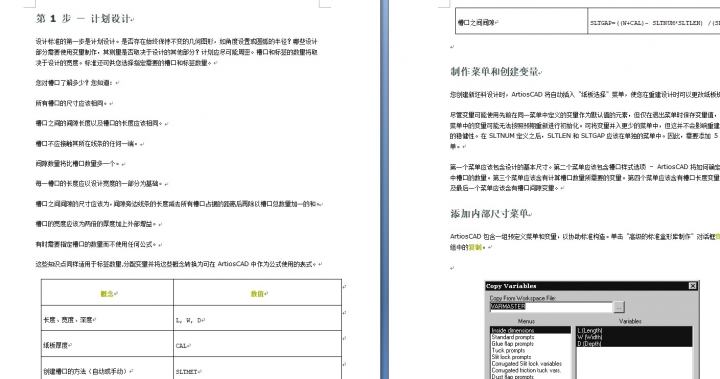Click the '数值' table header cell
The height and width of the screenshot is (379, 720).
pos(258,293)
